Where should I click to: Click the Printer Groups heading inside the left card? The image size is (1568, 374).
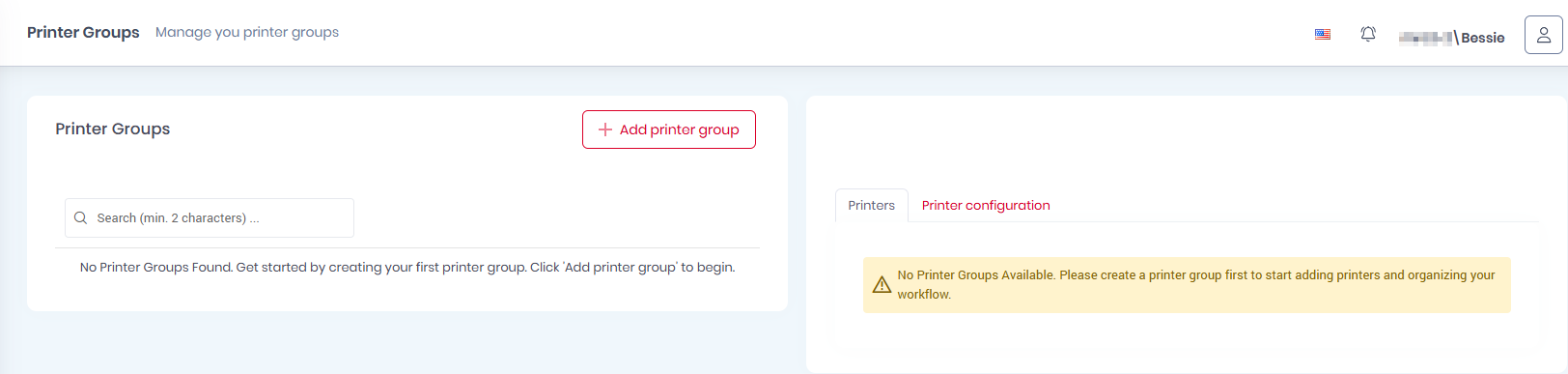[113, 129]
